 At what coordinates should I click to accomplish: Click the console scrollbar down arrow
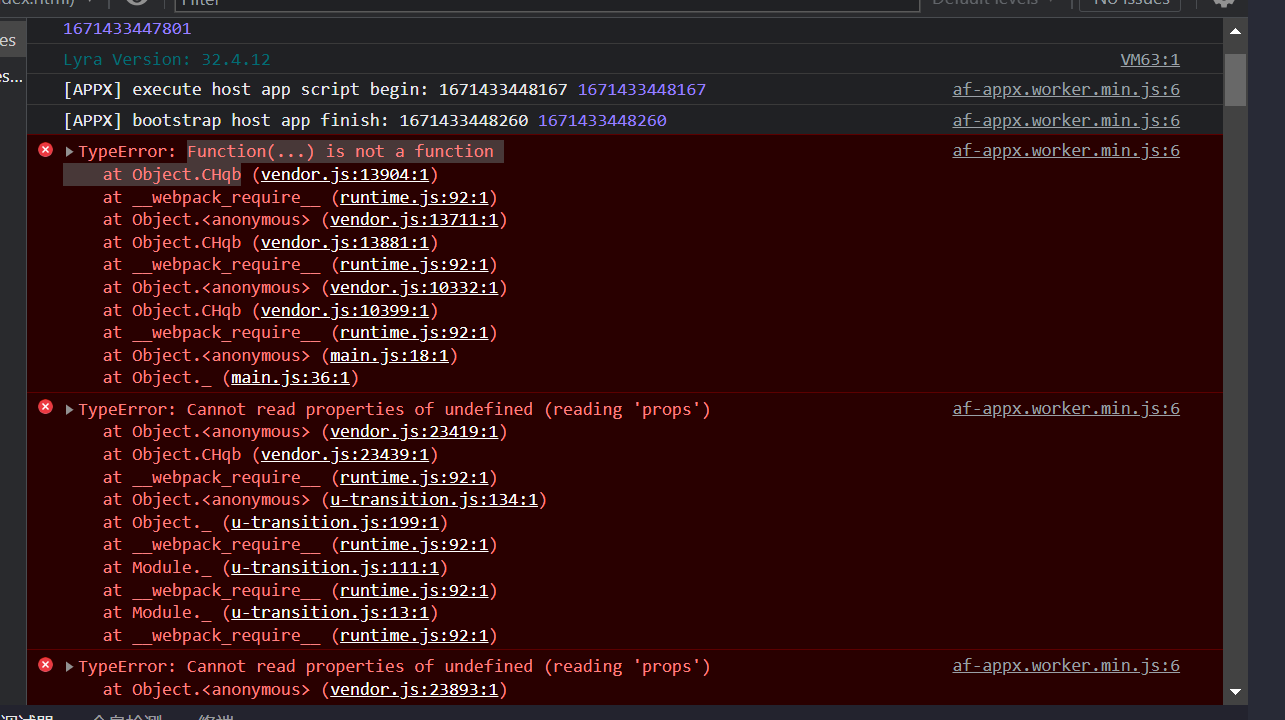[1235, 691]
